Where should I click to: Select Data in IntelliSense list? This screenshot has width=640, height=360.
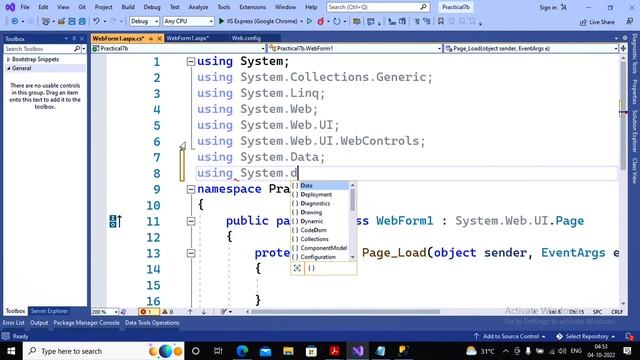pos(320,185)
